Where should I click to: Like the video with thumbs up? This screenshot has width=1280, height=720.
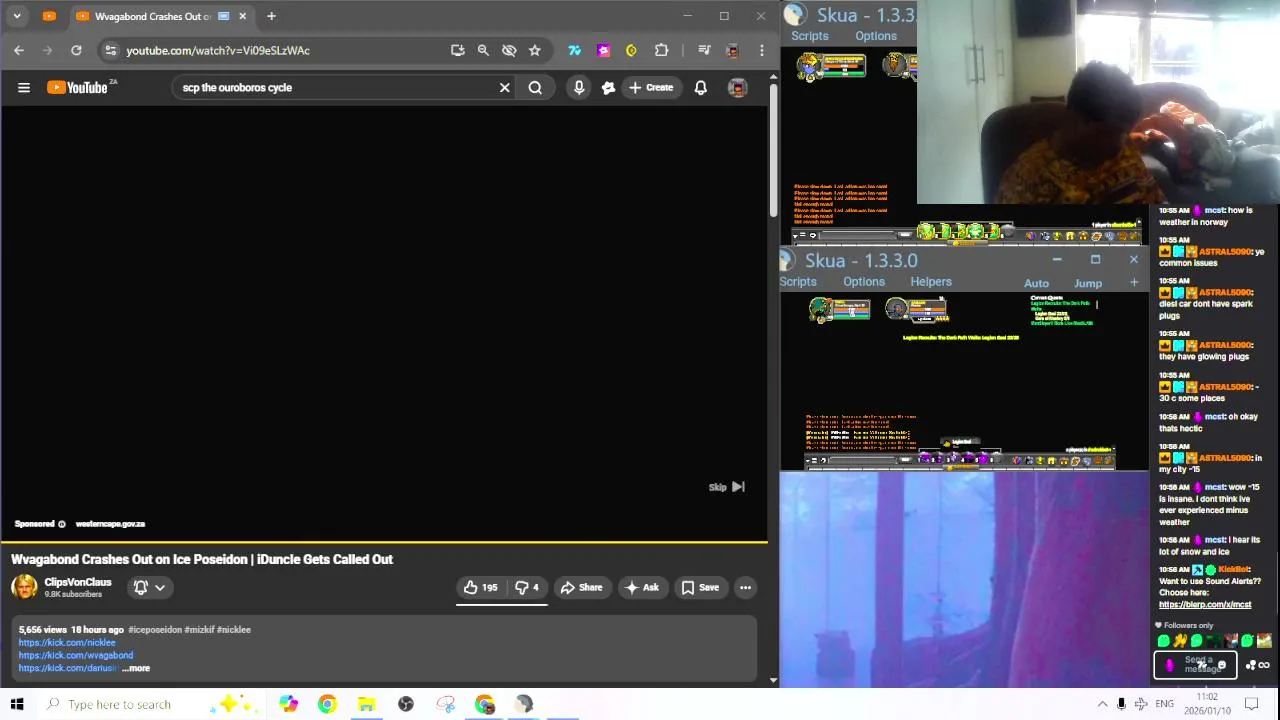[480, 588]
